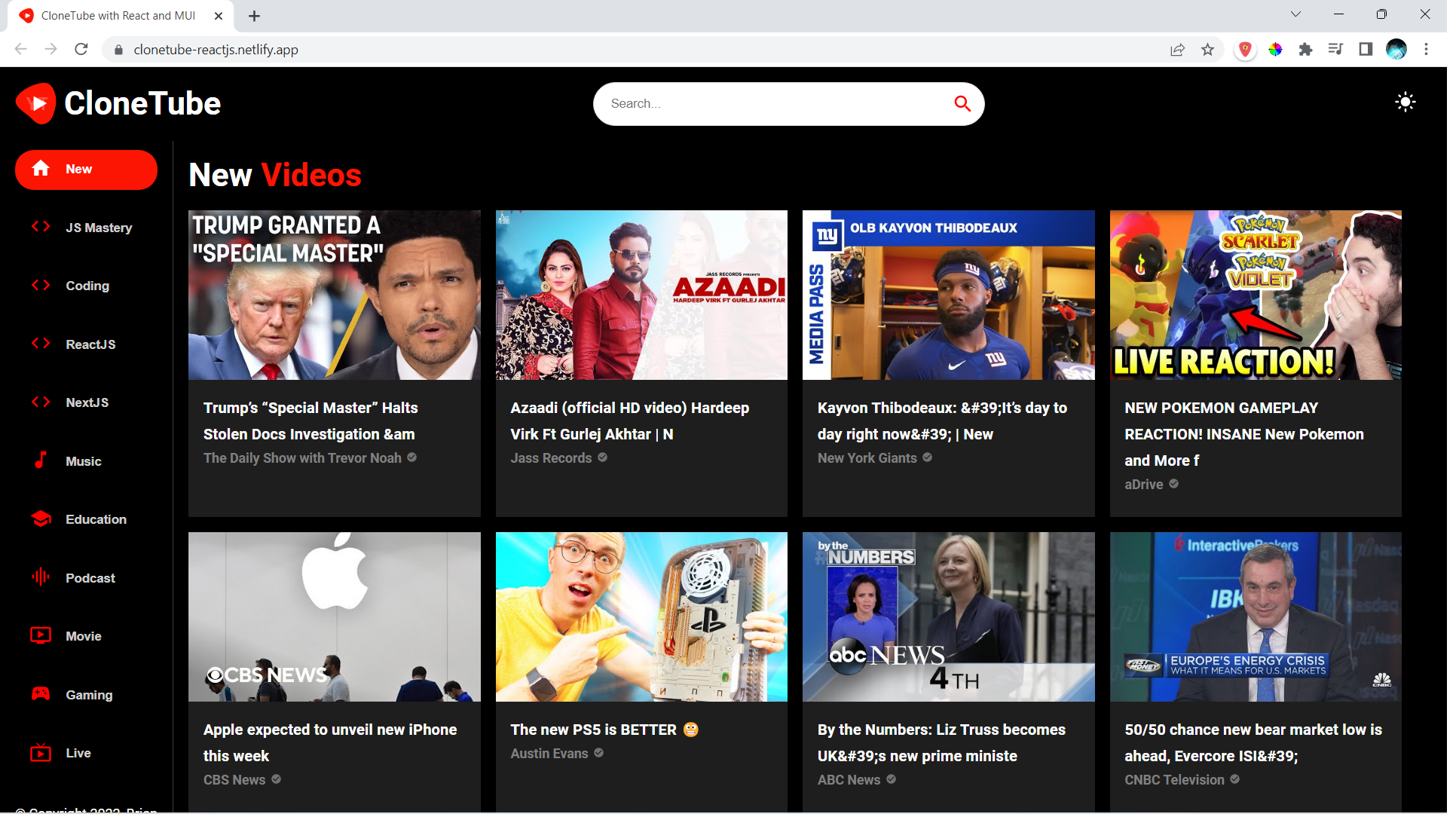Click the Live TV icon
Image resolution: width=1456 pixels, height=820 pixels.
click(41, 757)
